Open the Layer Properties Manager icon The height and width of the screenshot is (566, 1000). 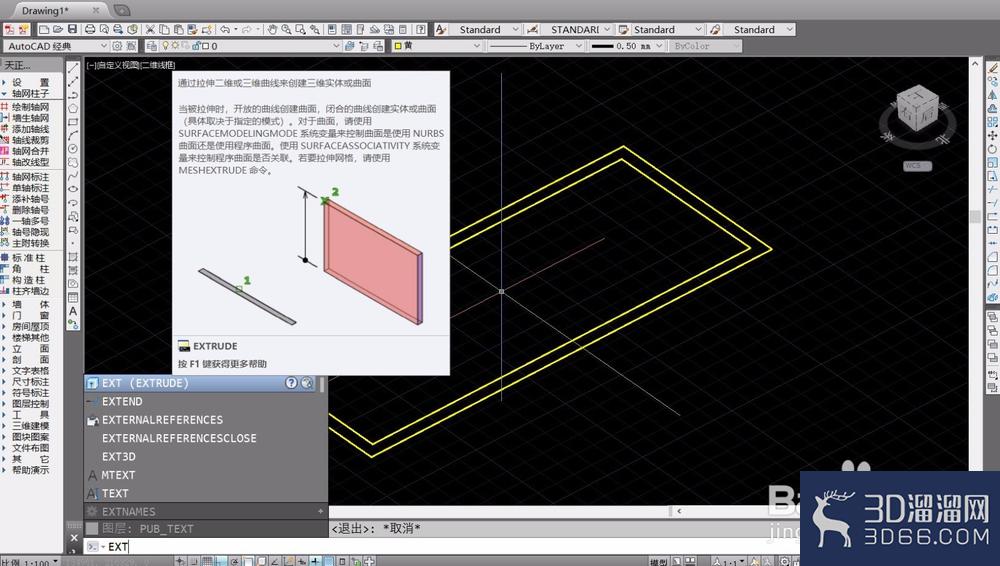(152, 46)
